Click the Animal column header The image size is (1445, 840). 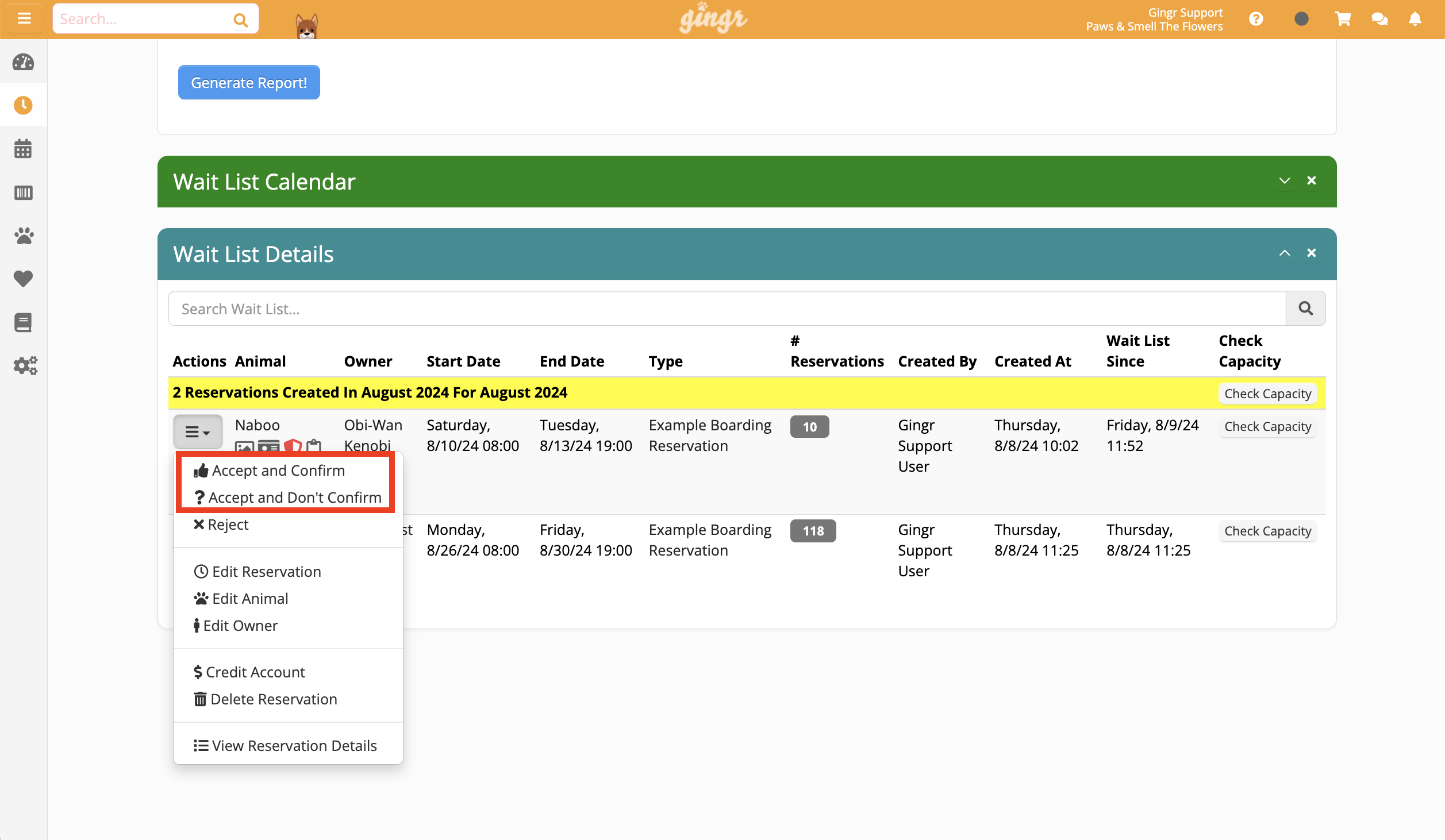pos(260,361)
